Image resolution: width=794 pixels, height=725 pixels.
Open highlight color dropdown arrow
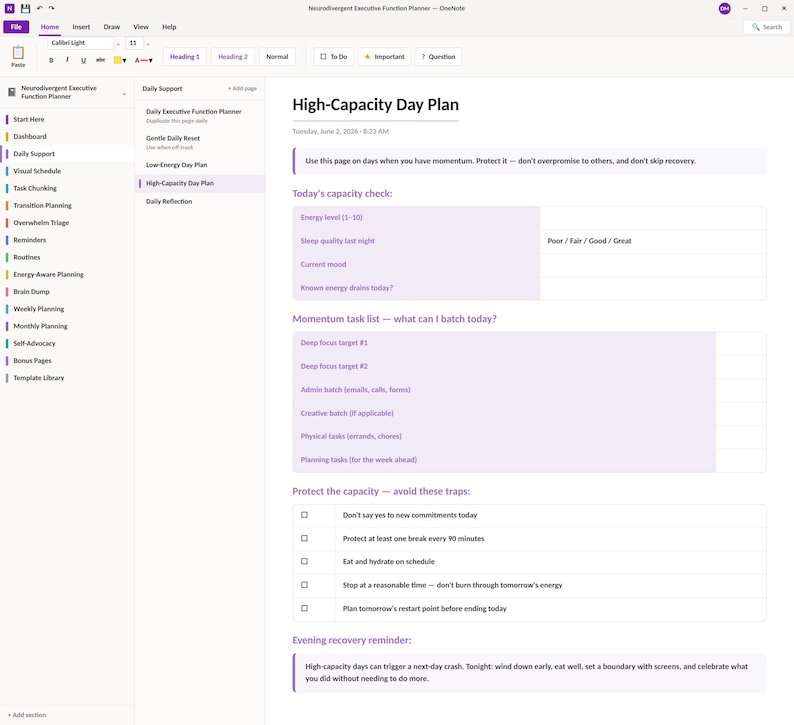click(x=125, y=61)
